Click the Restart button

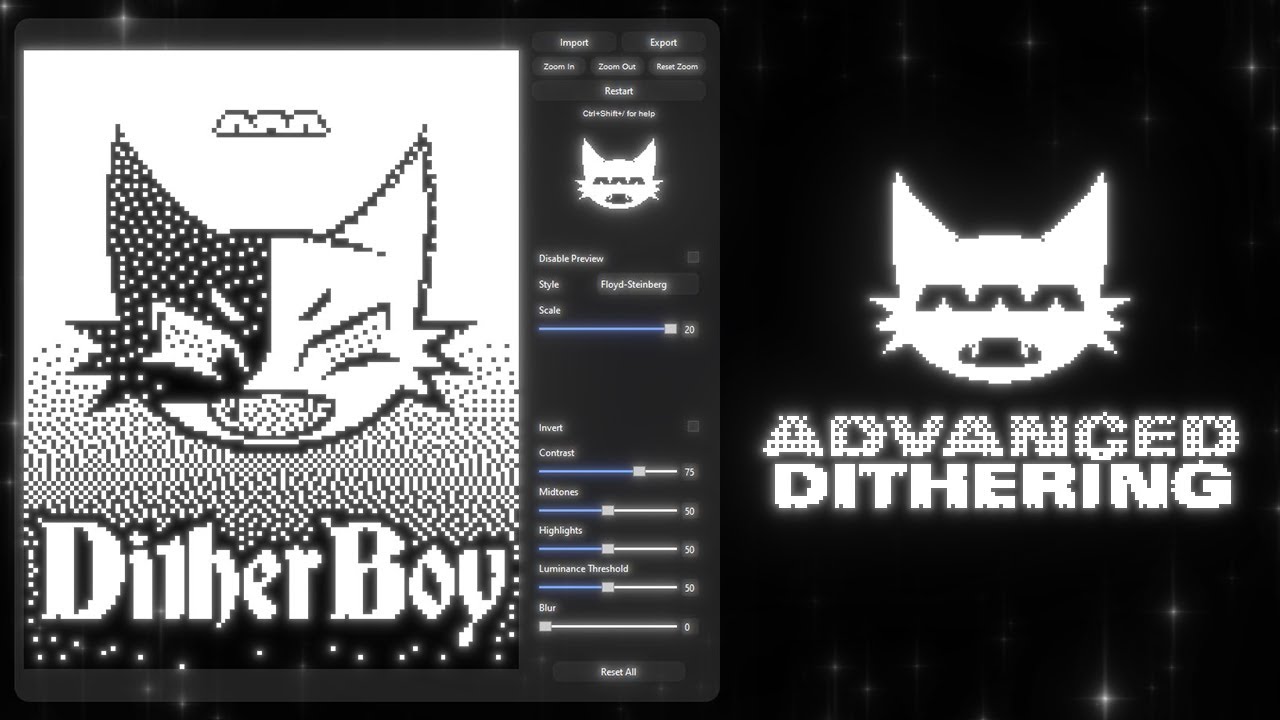(x=619, y=91)
